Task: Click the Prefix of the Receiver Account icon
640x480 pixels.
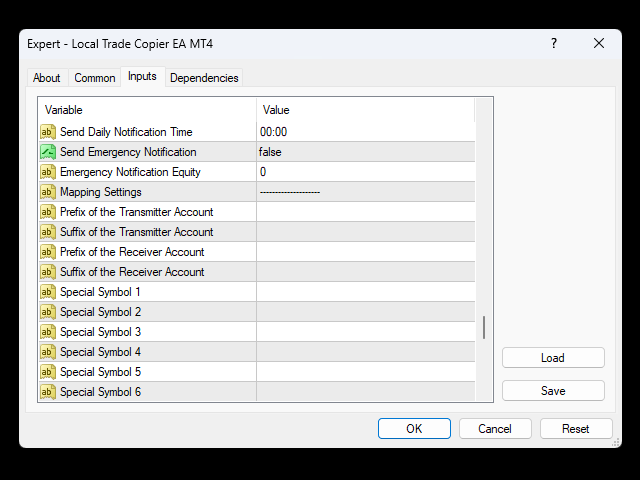Action: click(48, 252)
